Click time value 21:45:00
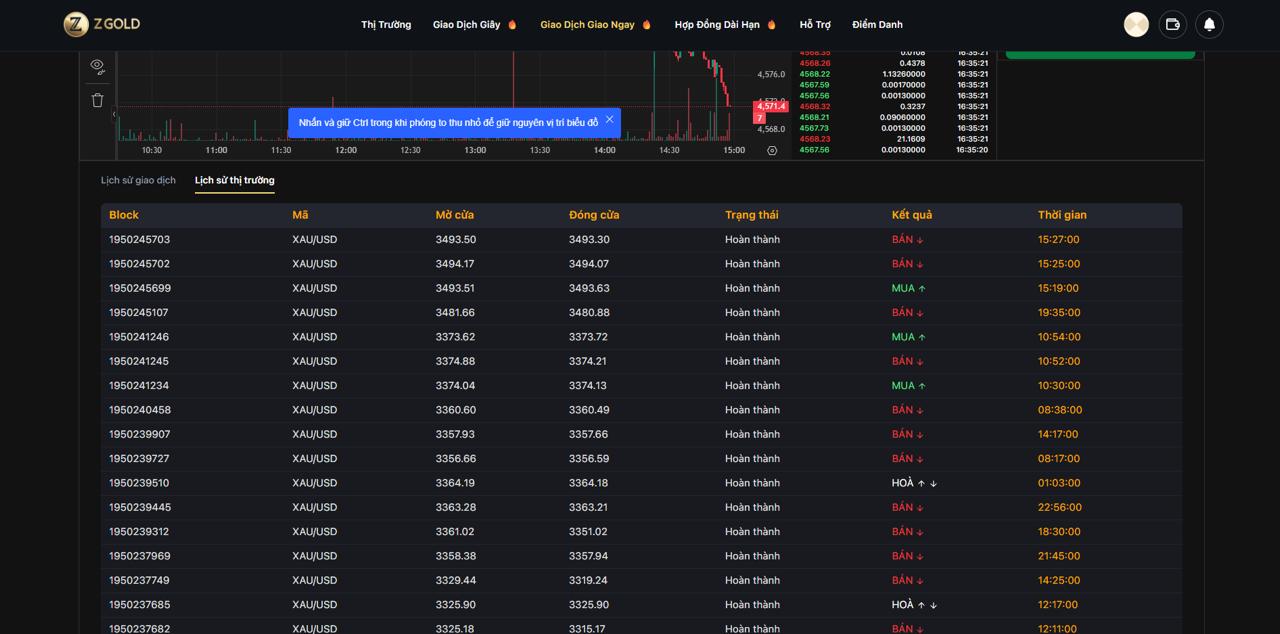Screen dimensions: 1280x634 (1059, 556)
